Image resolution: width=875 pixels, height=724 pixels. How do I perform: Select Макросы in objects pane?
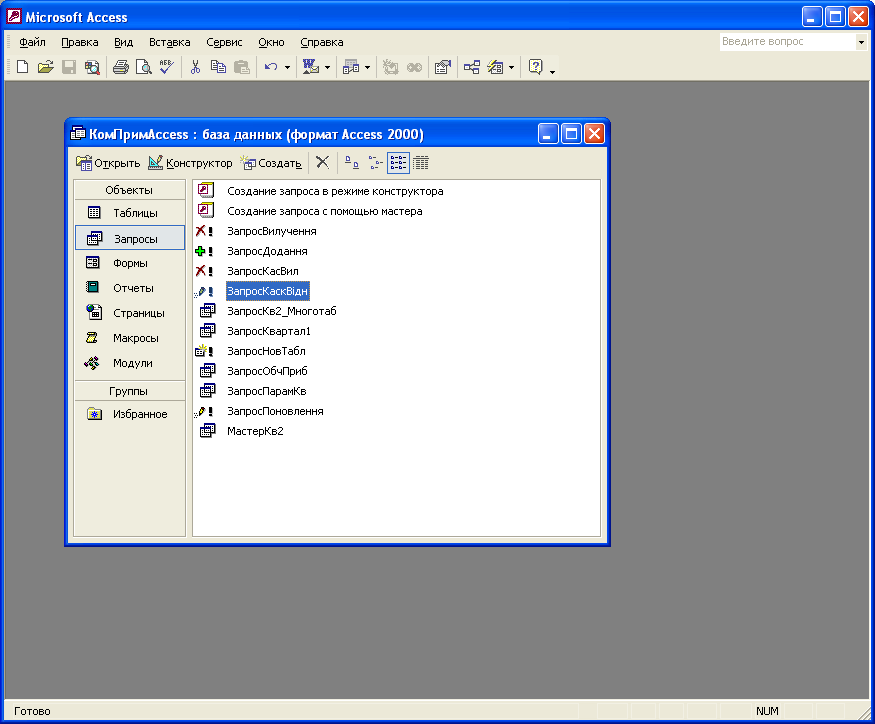[x=129, y=338]
